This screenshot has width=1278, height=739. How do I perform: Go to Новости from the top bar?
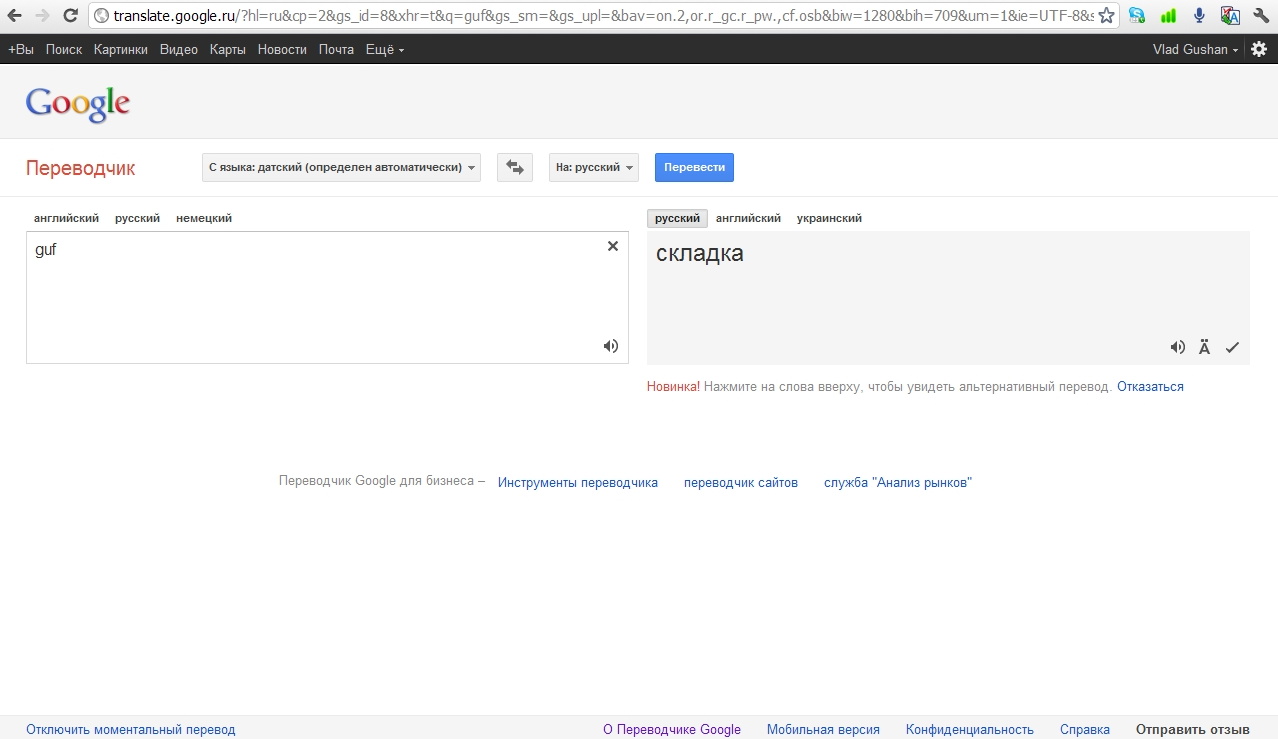pos(281,48)
